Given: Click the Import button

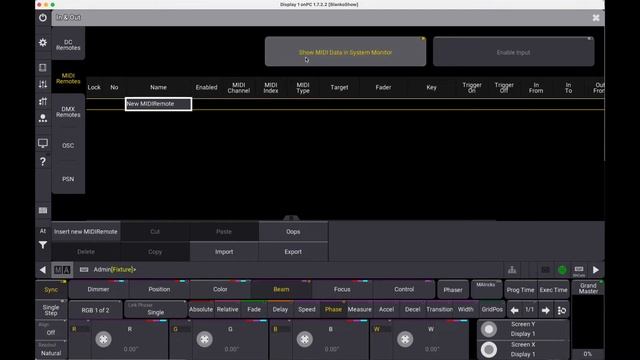Looking at the screenshot, I should (224, 251).
